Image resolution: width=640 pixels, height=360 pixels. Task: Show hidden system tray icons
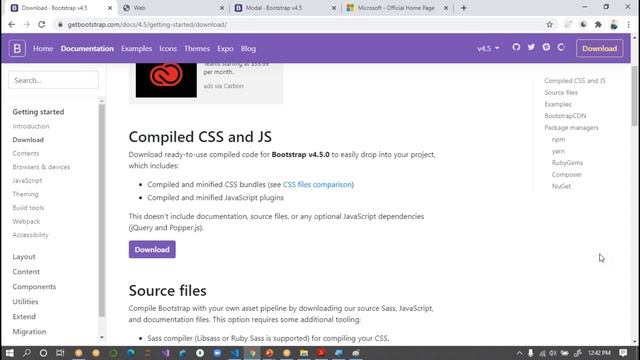point(519,353)
